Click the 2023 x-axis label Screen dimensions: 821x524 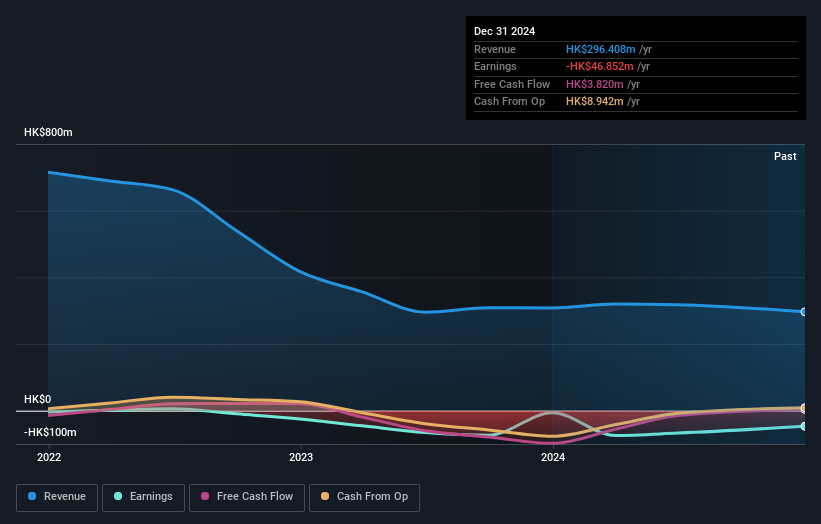301,458
